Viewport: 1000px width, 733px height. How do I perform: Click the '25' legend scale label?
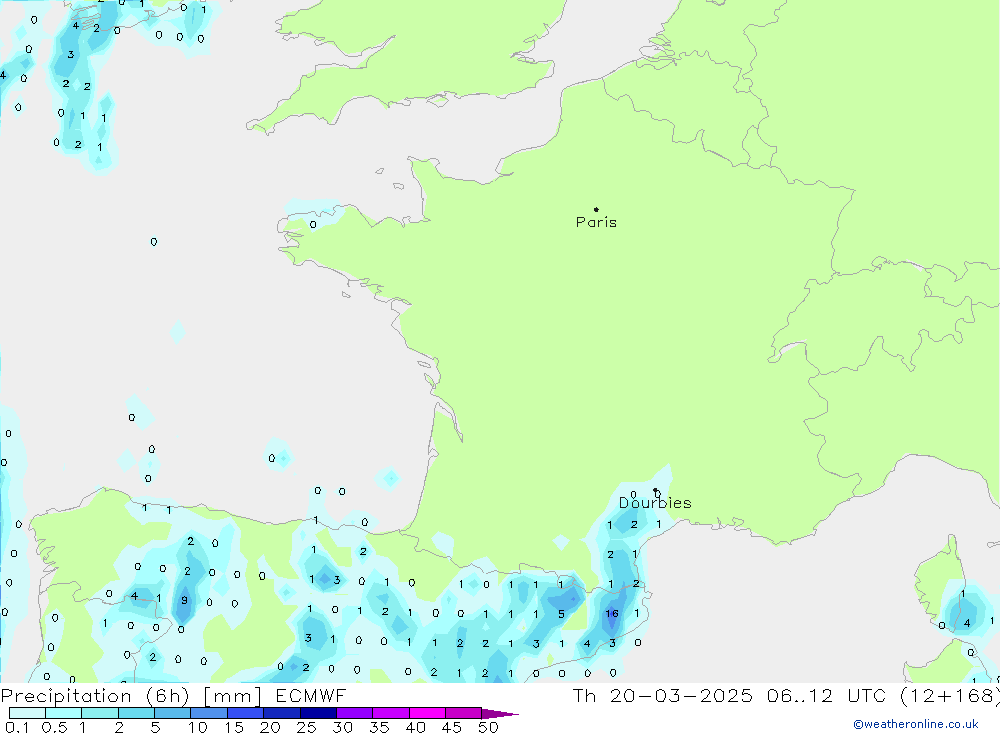307,727
